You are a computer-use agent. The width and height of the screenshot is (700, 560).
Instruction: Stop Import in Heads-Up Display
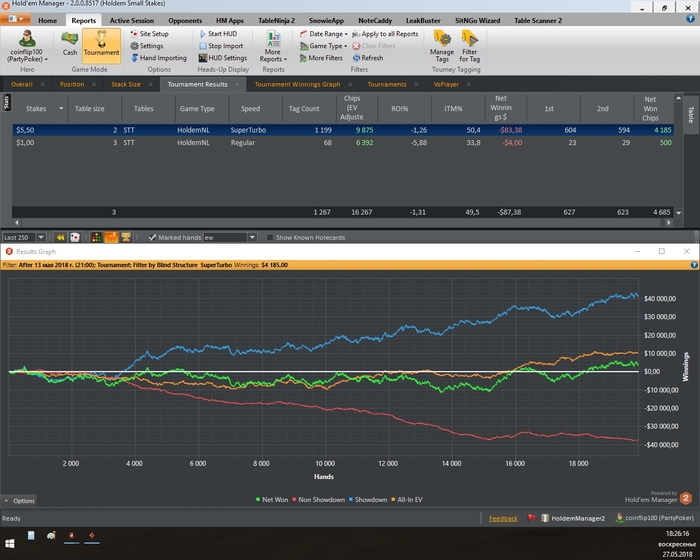coord(221,46)
